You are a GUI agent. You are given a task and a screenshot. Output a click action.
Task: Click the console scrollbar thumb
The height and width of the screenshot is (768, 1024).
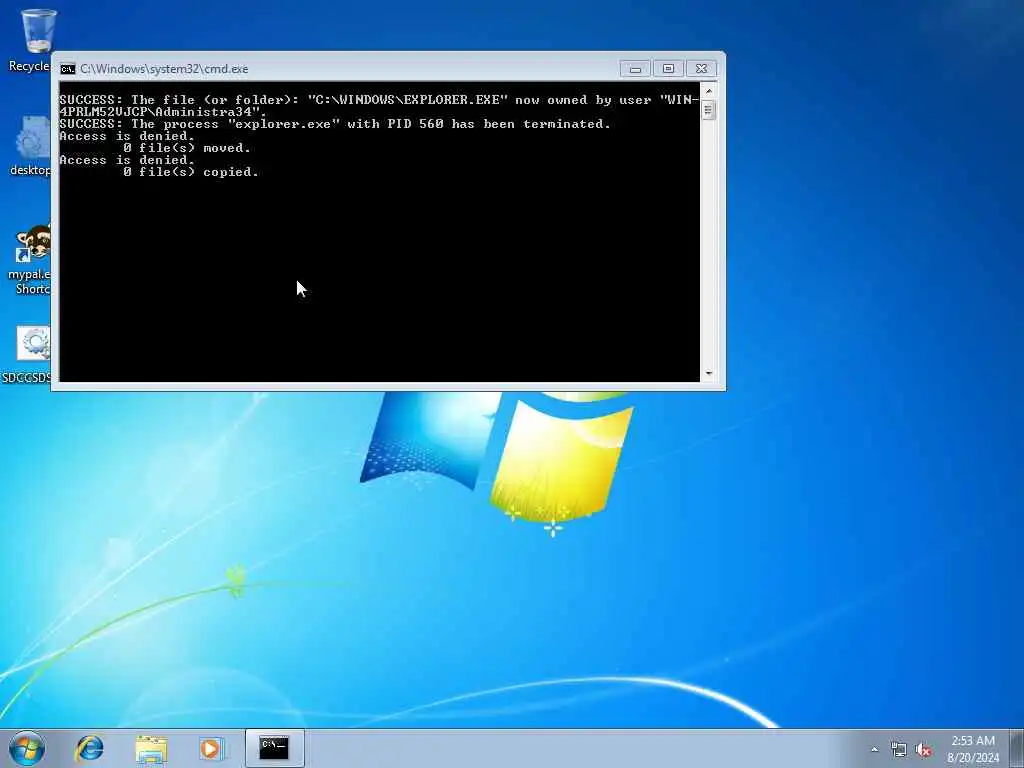pos(709,110)
